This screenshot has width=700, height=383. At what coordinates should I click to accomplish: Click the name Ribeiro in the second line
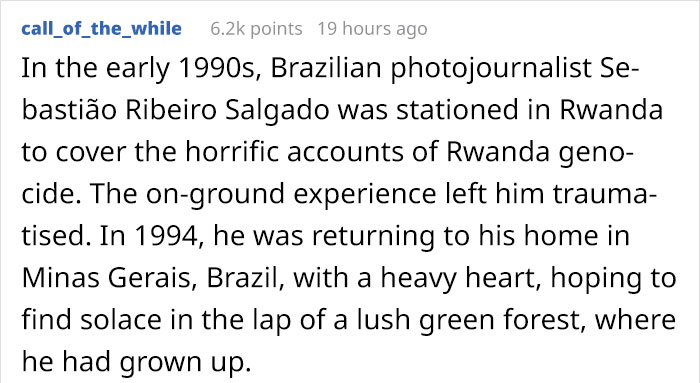pyautogui.click(x=171, y=110)
